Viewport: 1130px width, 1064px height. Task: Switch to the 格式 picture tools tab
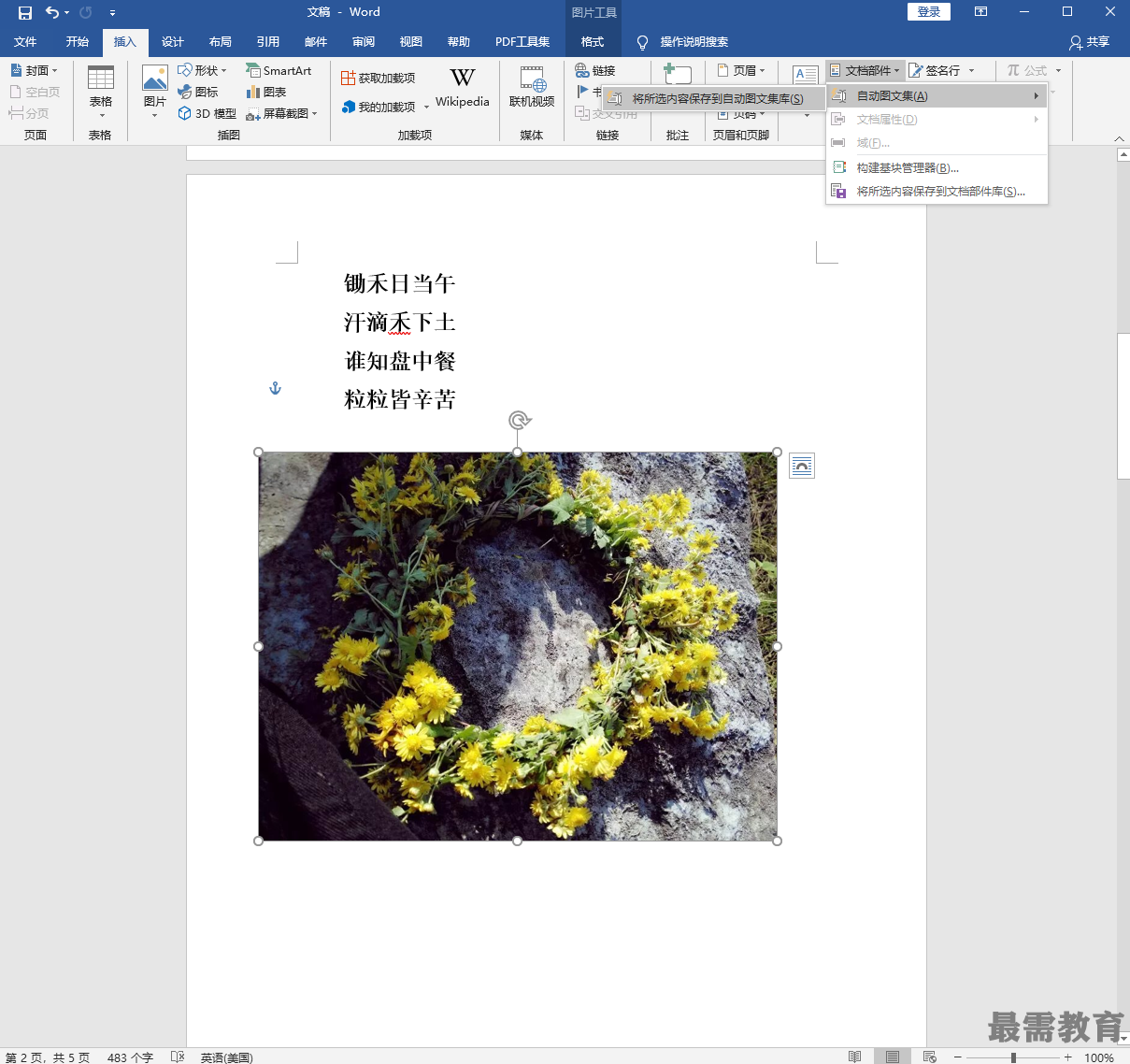(x=593, y=41)
